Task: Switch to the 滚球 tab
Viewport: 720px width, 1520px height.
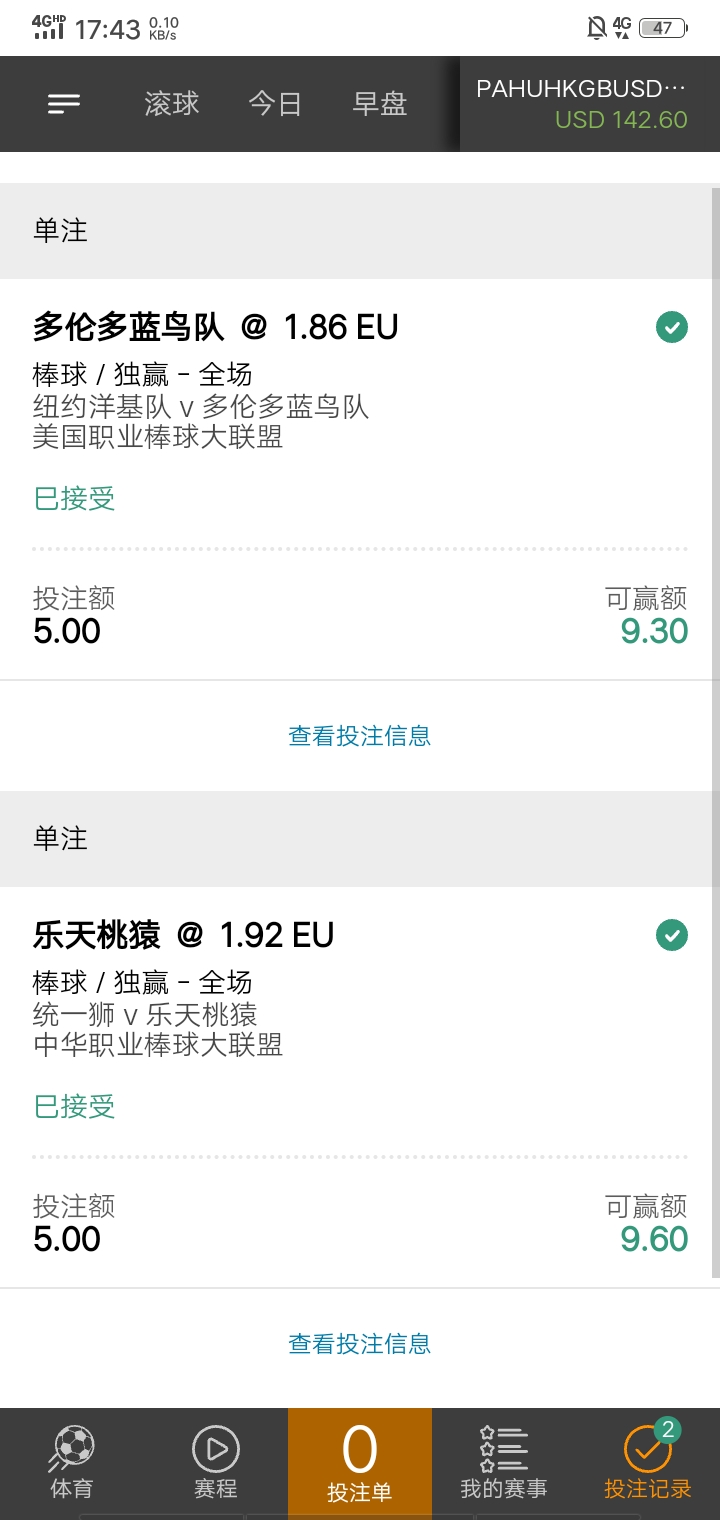Action: point(172,104)
